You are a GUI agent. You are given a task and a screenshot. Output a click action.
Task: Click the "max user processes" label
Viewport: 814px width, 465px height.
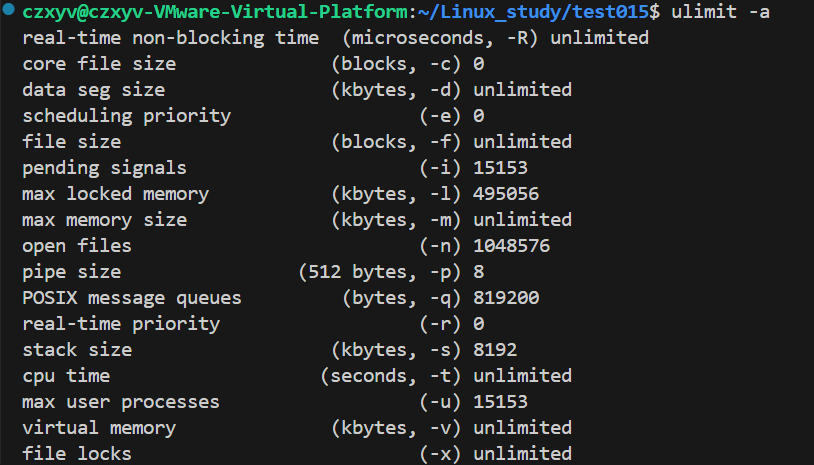(121, 402)
